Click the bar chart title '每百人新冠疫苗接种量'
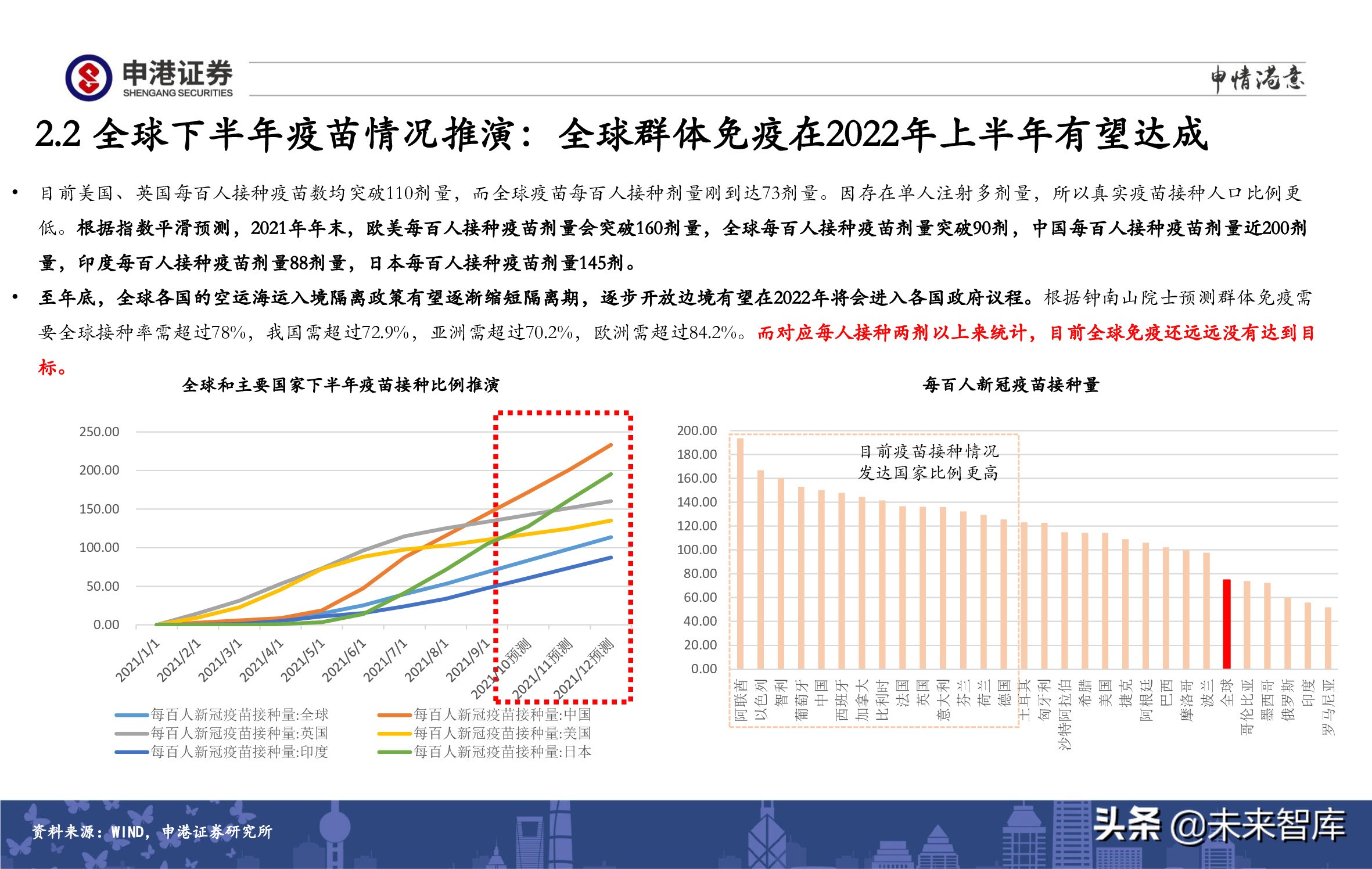Viewport: 1372px width, 869px height. click(x=1011, y=385)
